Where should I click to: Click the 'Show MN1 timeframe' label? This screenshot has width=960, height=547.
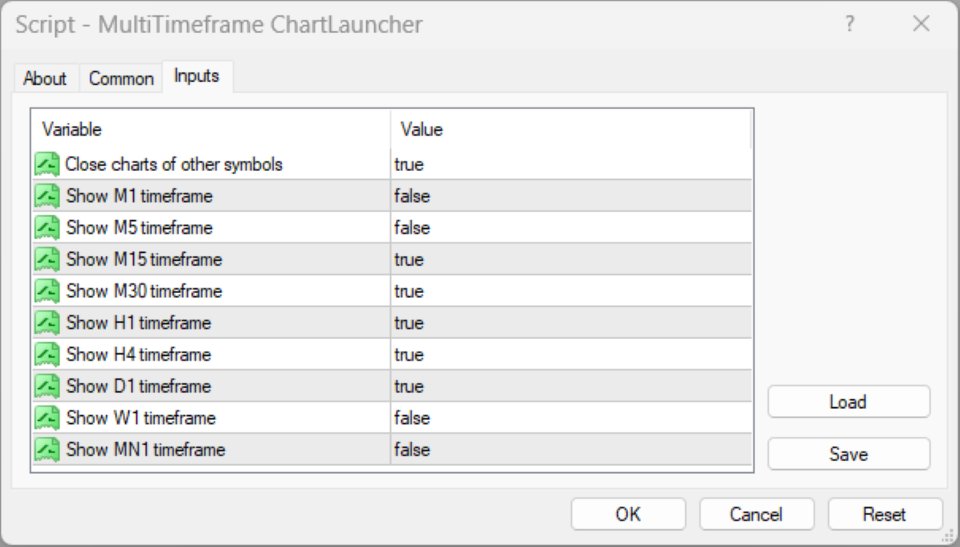(146, 450)
